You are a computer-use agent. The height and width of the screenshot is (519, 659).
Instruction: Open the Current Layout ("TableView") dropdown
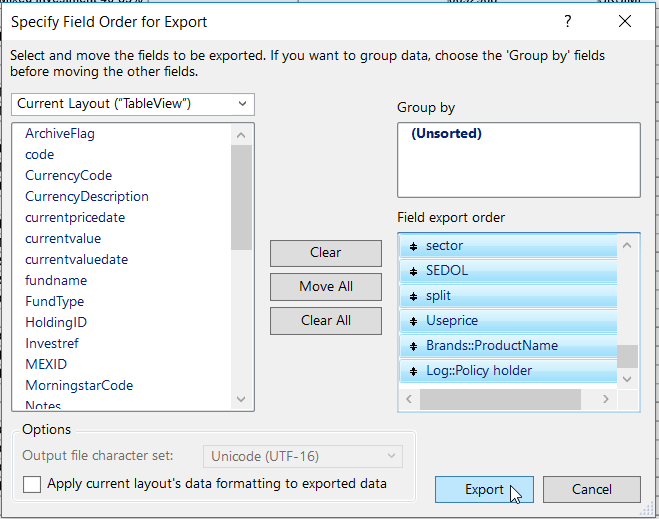pyautogui.click(x=133, y=103)
